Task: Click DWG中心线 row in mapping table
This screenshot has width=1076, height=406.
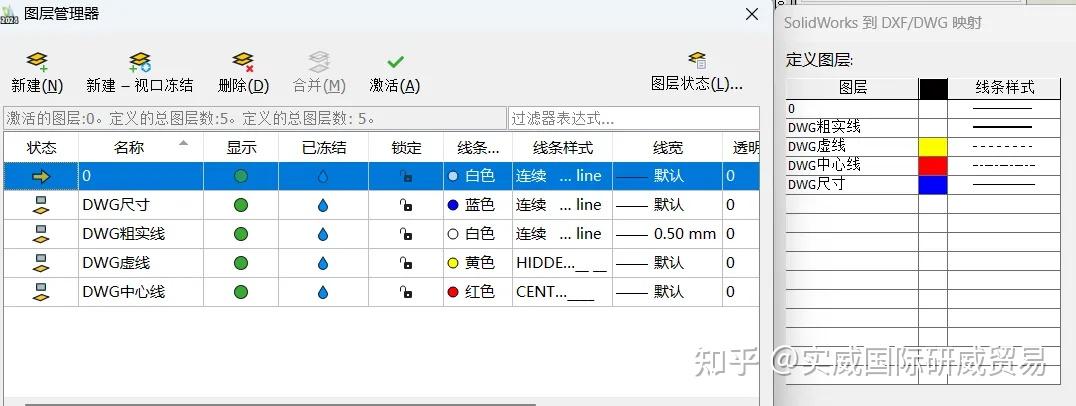Action: pos(923,166)
